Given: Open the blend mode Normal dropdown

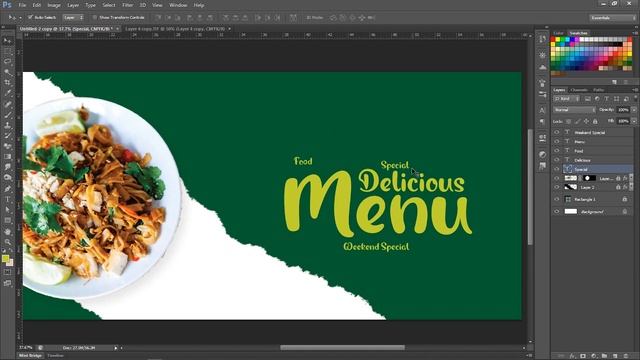Looking at the screenshot, I should (x=574, y=110).
